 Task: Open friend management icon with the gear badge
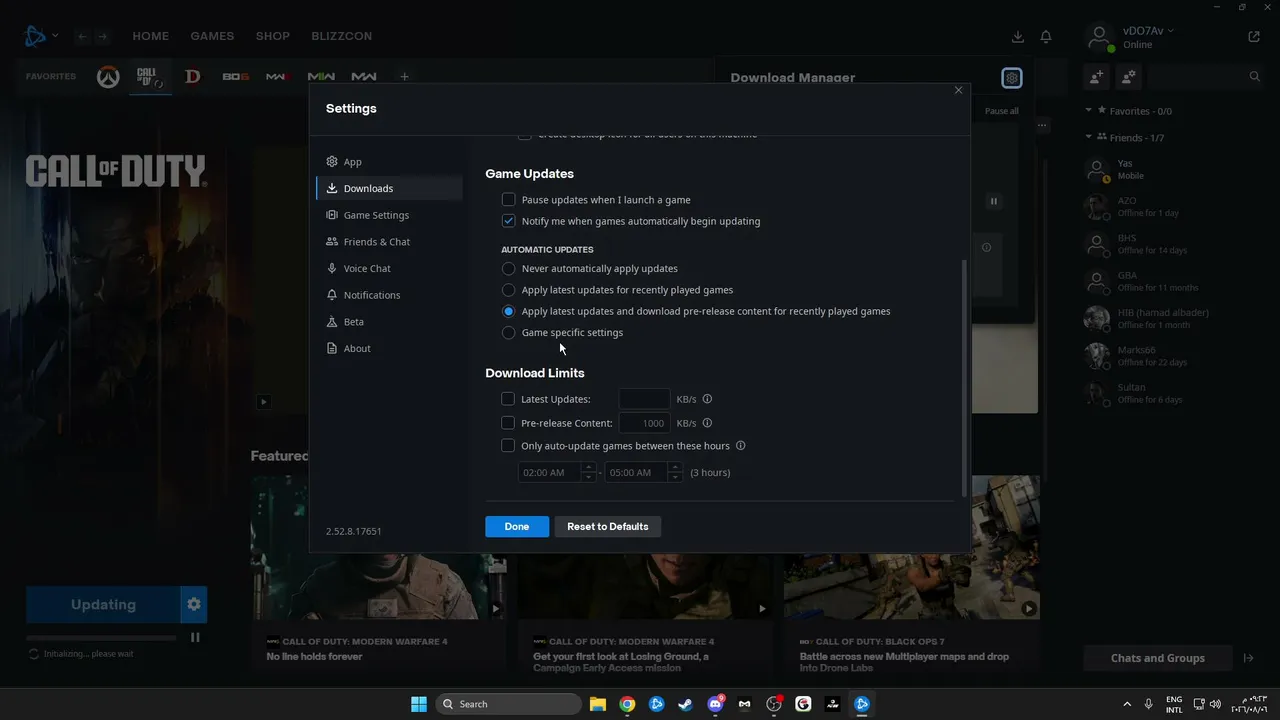click(x=1128, y=76)
